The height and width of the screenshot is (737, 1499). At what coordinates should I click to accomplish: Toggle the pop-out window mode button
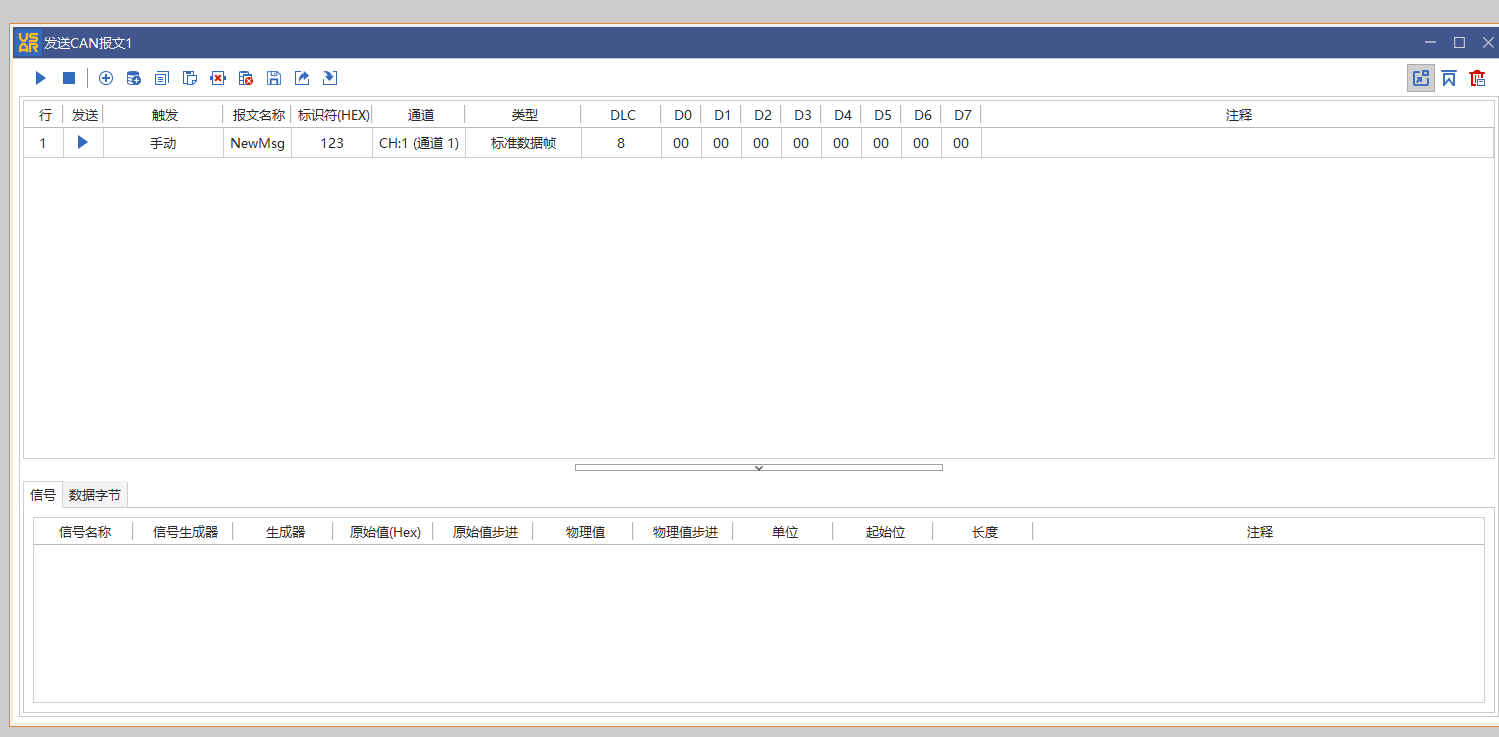1421,77
